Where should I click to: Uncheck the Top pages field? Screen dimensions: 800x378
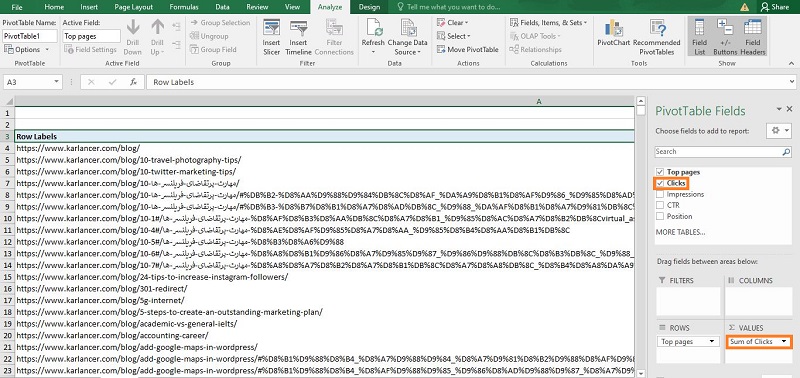(x=660, y=172)
